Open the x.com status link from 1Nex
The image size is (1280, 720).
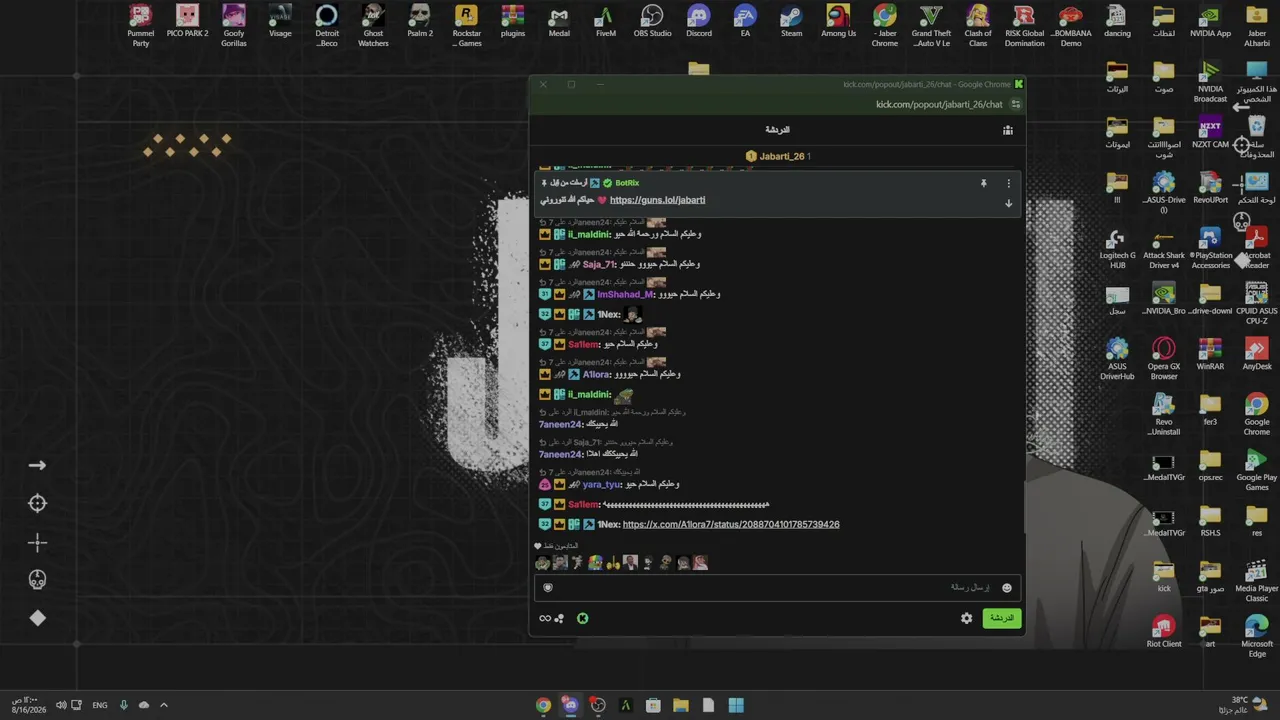731,524
